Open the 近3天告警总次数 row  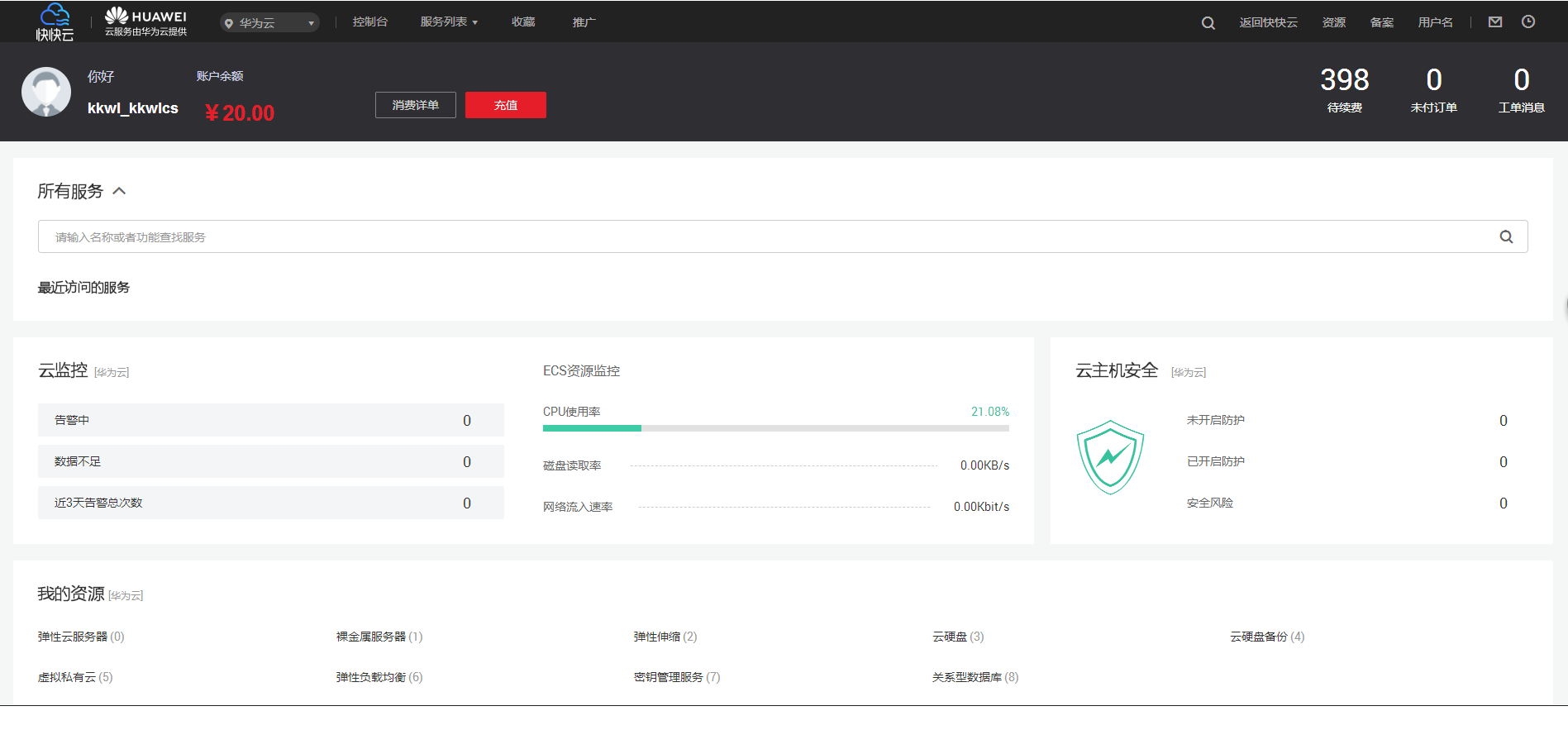point(270,503)
